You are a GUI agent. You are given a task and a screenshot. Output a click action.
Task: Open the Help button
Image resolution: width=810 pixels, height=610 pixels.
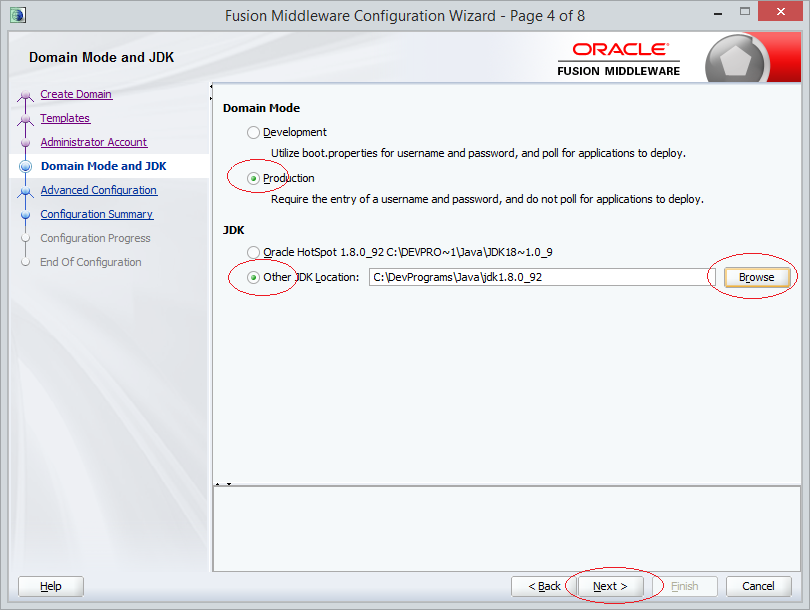[51, 586]
